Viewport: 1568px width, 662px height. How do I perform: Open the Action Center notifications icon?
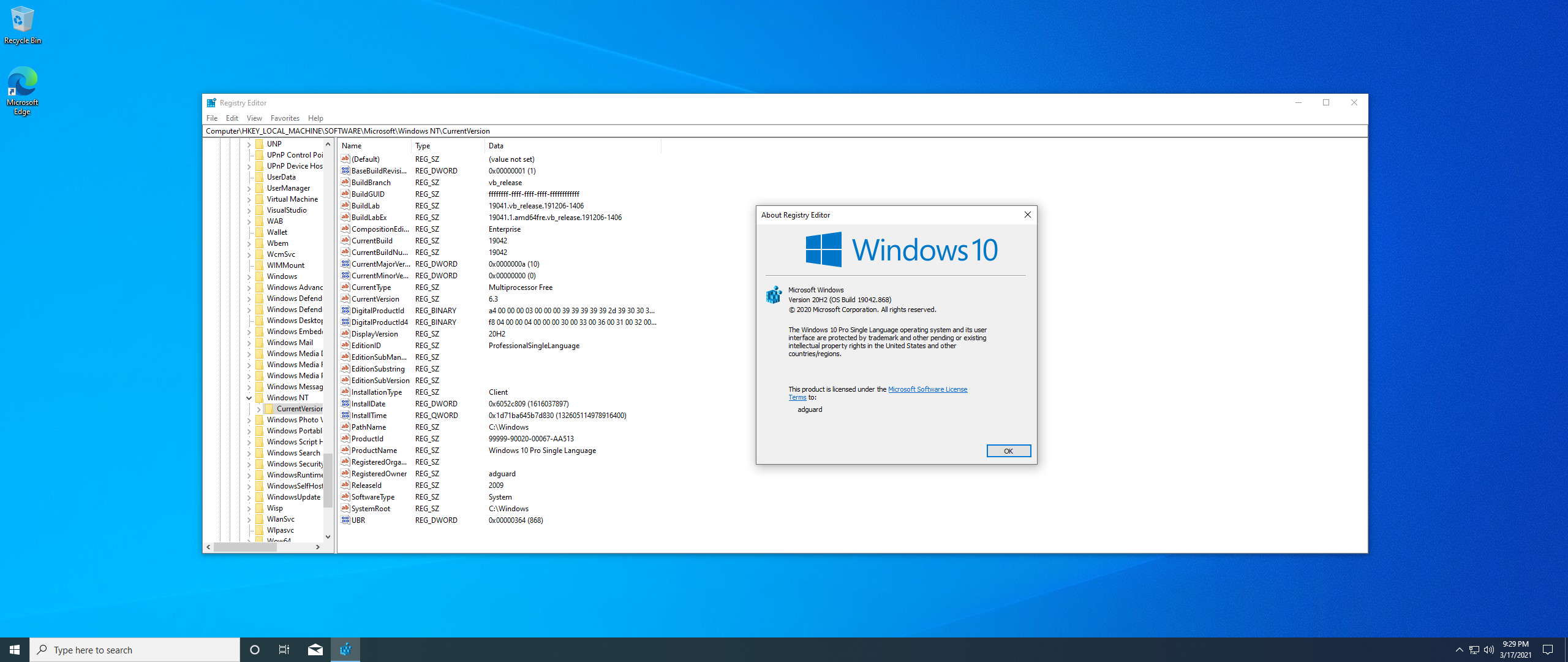(1548, 650)
